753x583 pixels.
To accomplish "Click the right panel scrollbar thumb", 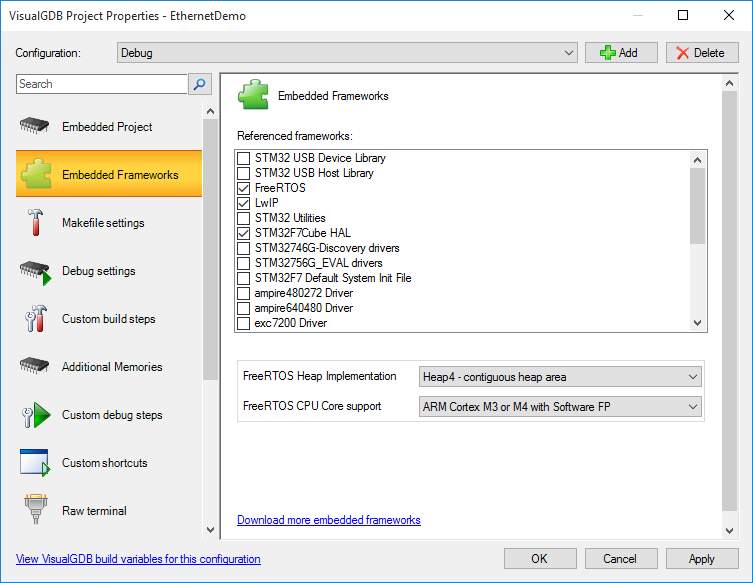I will (729, 301).
